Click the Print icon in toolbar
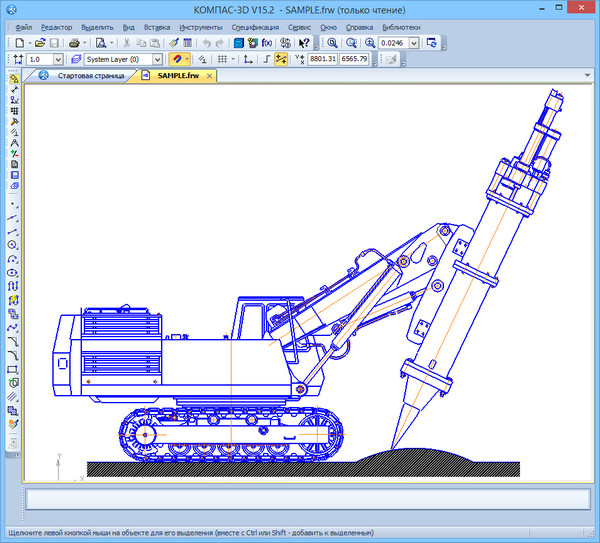The width and height of the screenshot is (600, 543). coord(74,43)
